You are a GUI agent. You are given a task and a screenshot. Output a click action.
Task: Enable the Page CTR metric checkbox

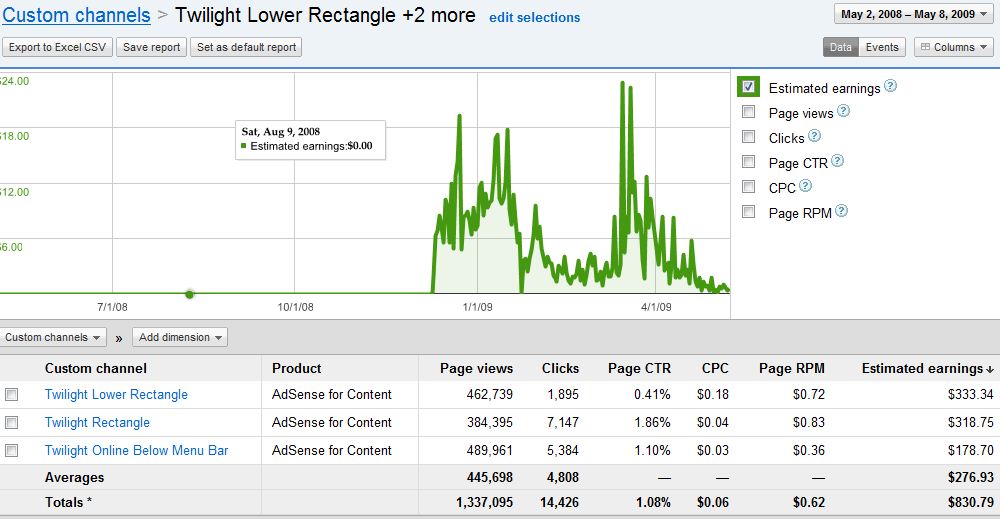[749, 162]
